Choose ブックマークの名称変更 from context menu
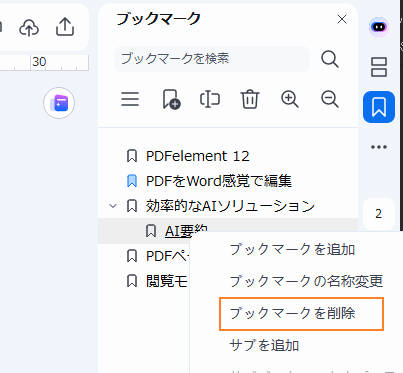 click(x=306, y=281)
